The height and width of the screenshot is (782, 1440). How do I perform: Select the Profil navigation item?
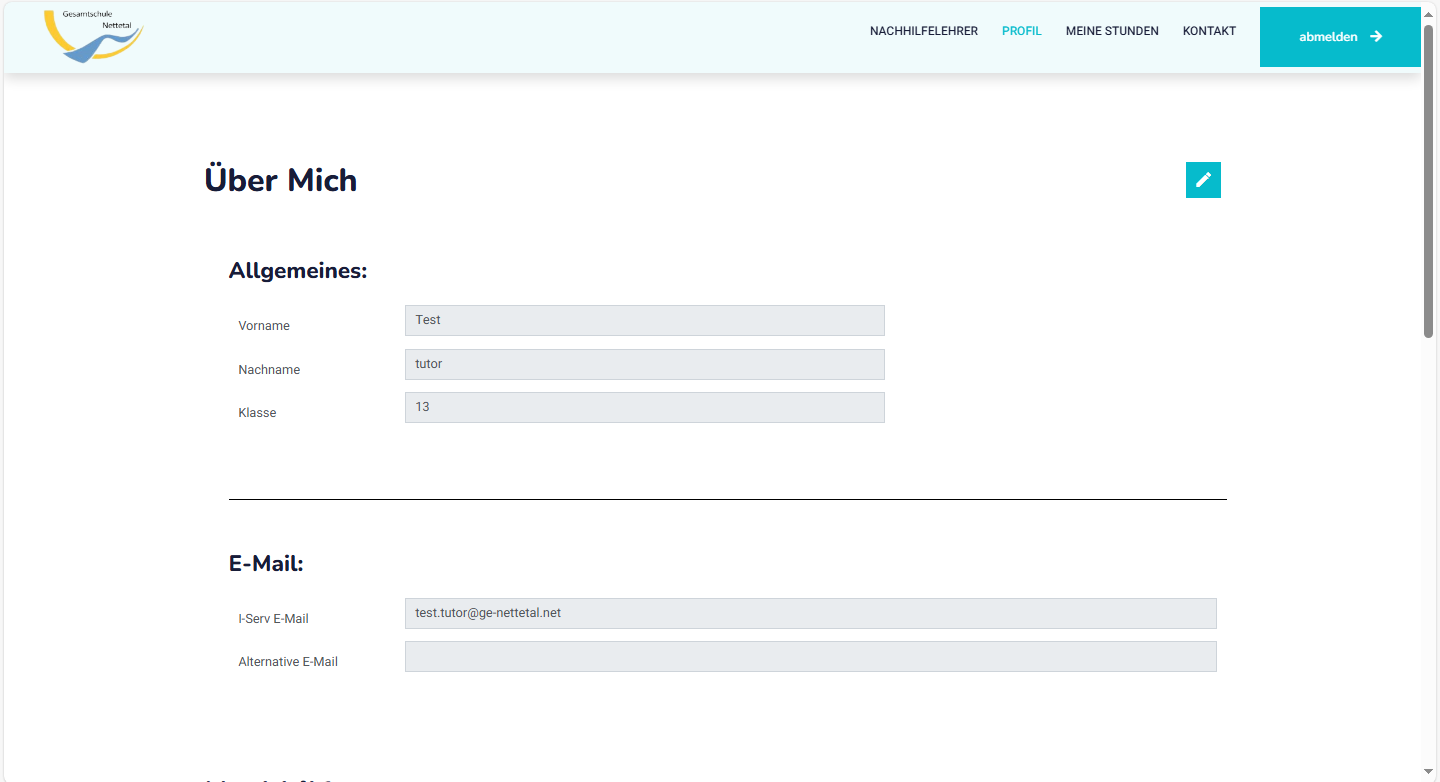[x=1021, y=31]
